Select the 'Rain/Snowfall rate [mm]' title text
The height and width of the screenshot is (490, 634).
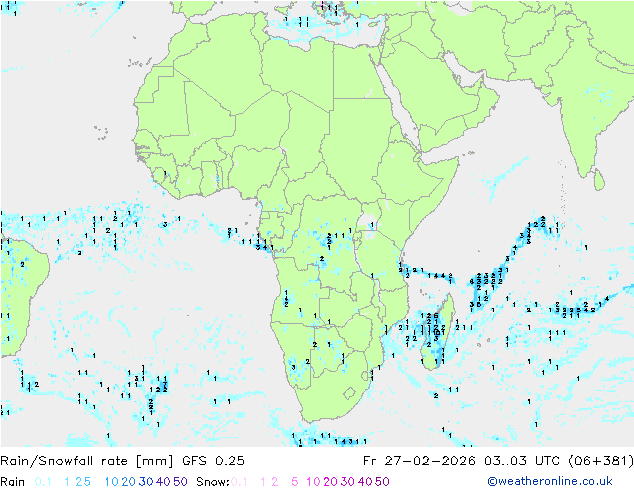coord(87,461)
